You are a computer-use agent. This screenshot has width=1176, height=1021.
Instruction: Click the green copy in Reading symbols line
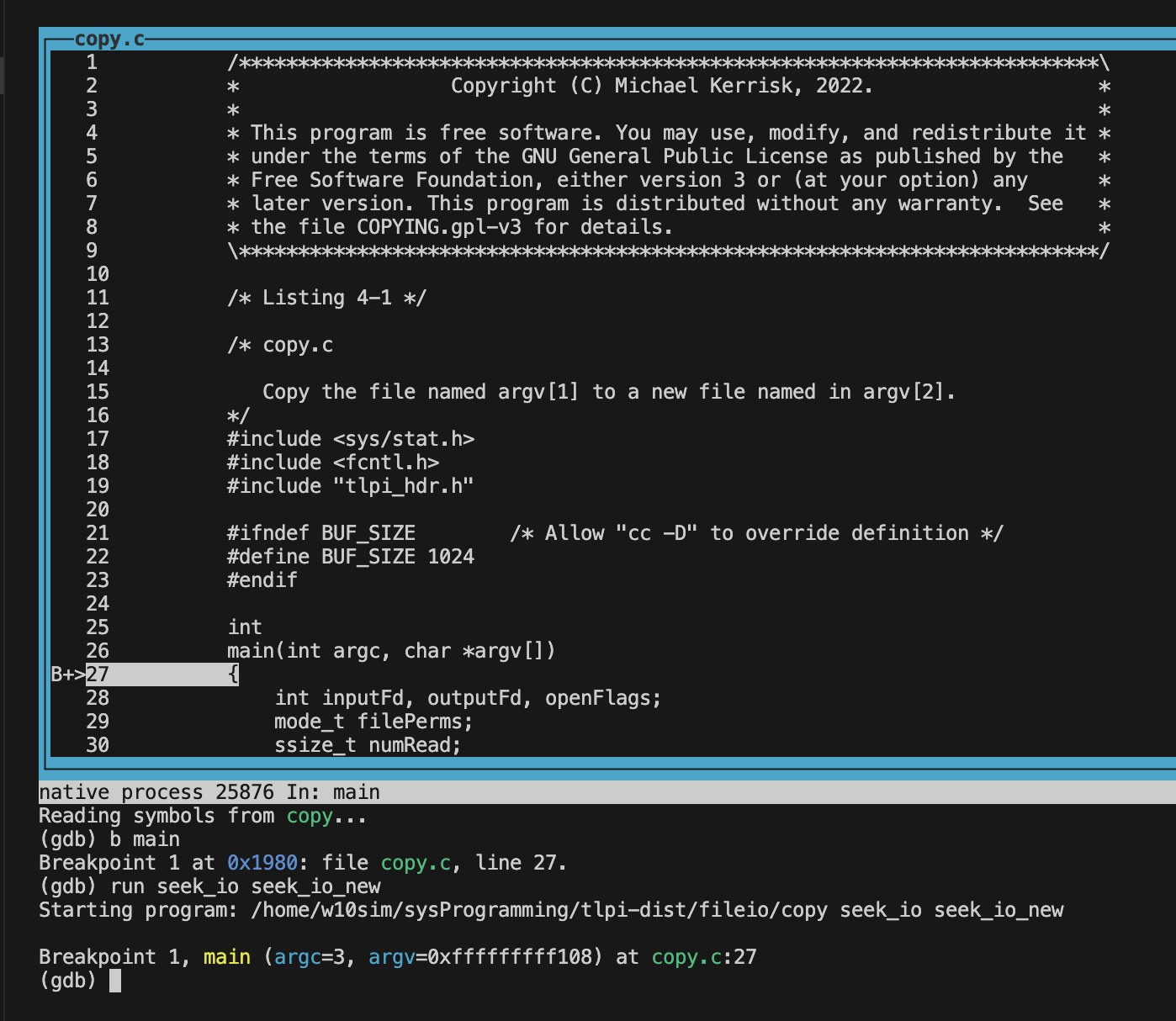point(310,816)
